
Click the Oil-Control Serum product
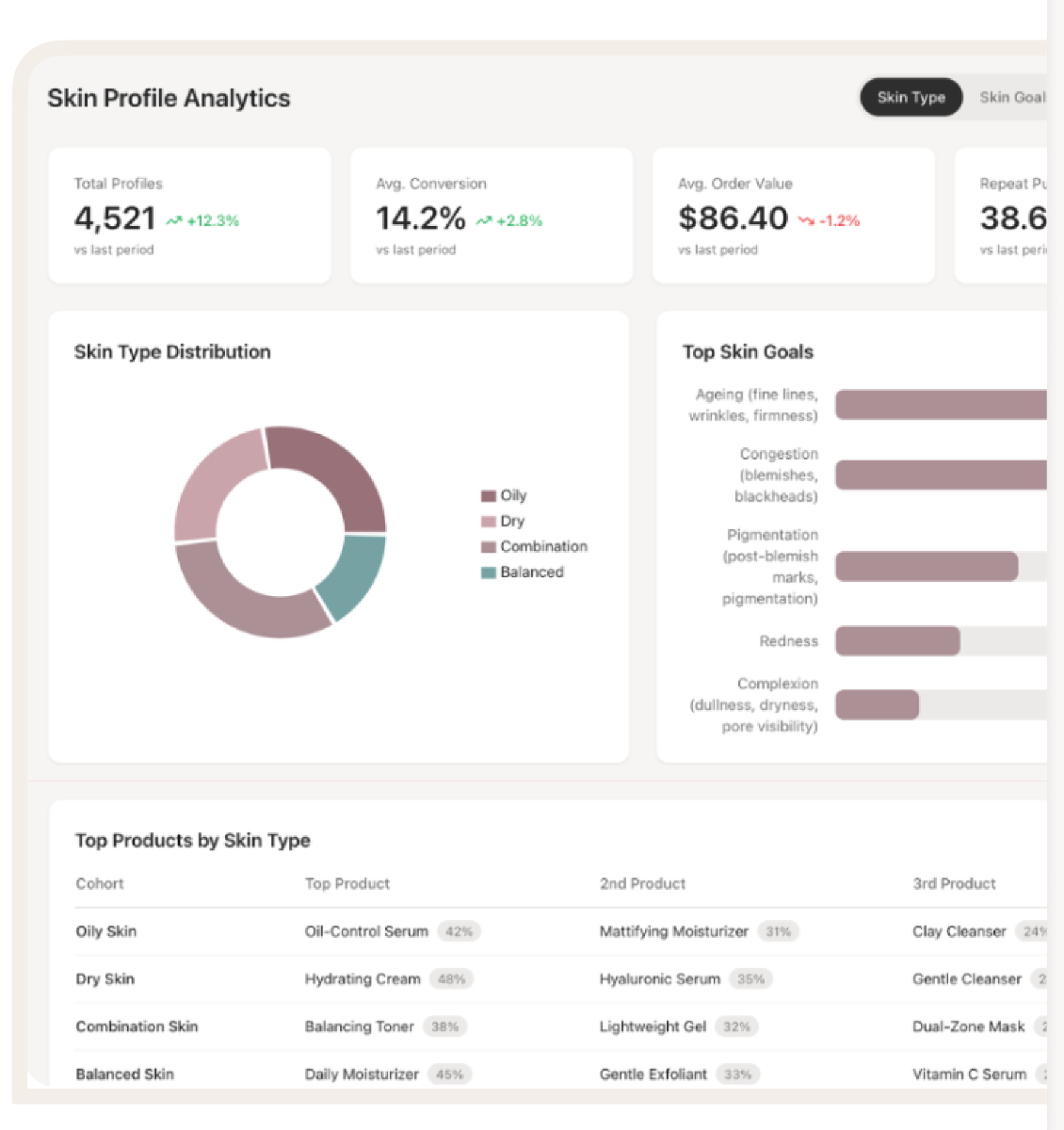pyautogui.click(x=366, y=931)
